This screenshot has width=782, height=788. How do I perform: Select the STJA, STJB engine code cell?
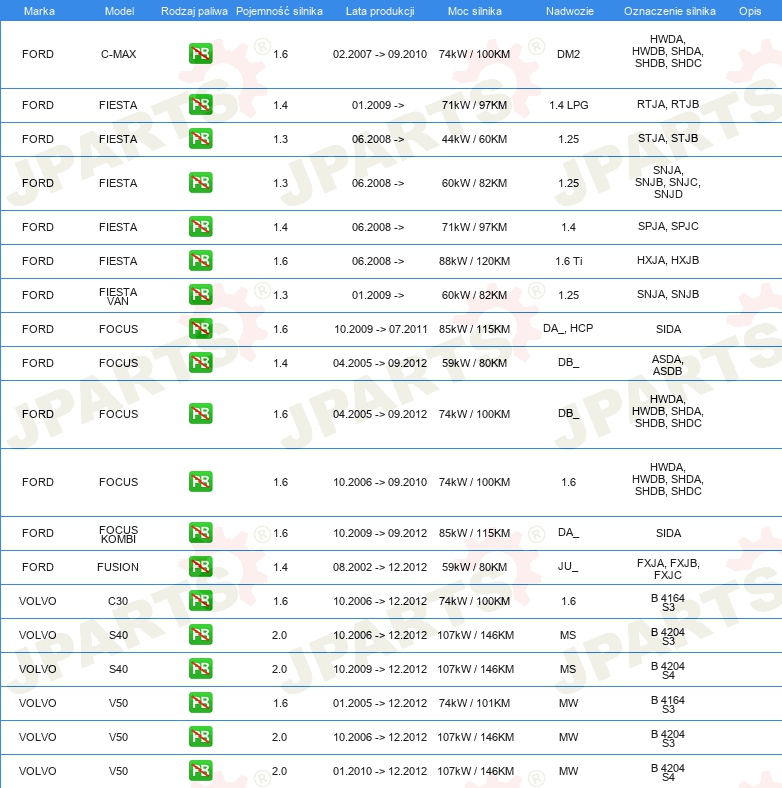(x=668, y=138)
